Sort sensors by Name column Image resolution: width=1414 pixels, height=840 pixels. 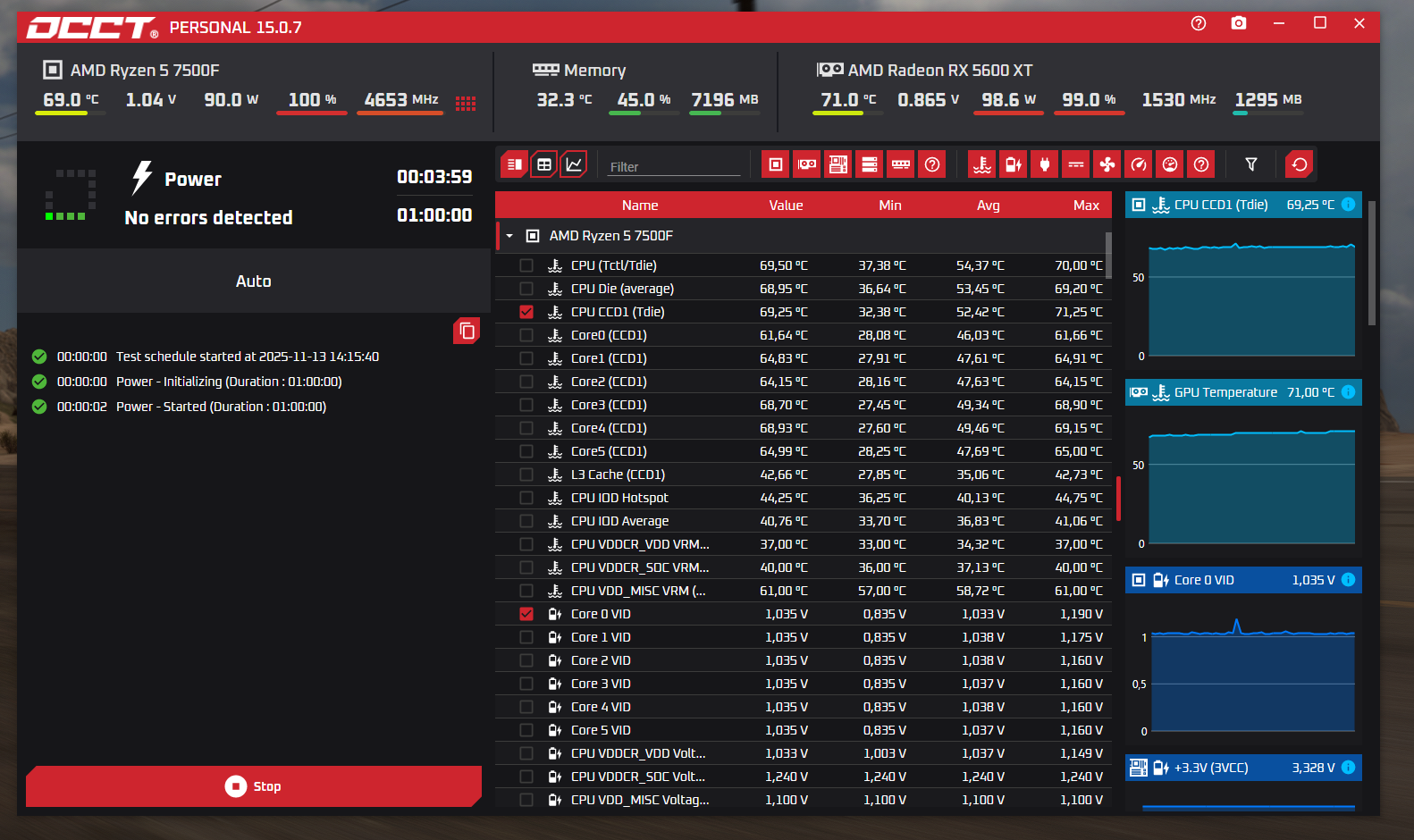[x=640, y=206]
